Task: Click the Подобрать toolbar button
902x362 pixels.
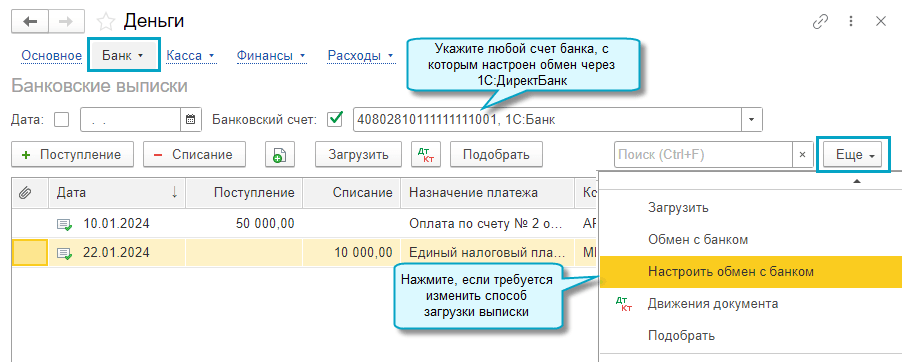Action: tap(496, 155)
